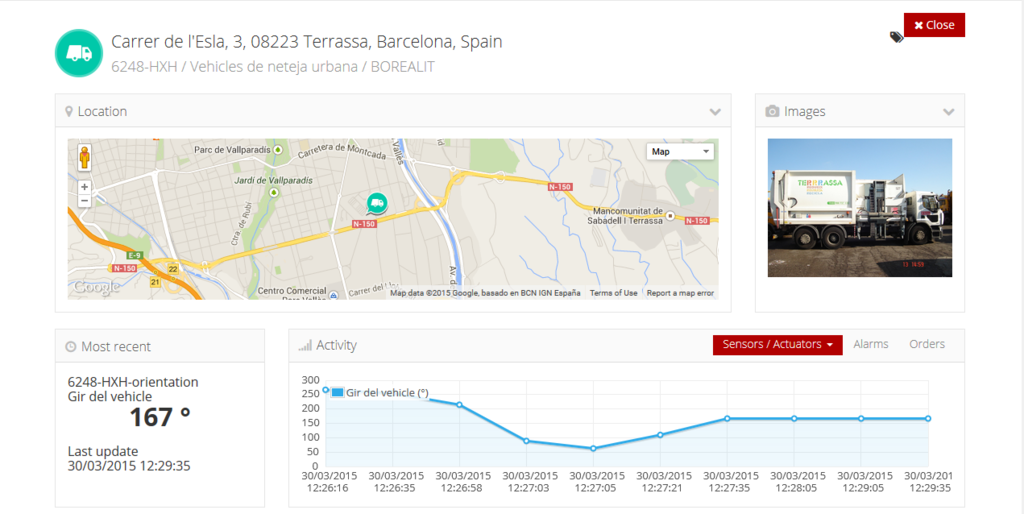Image resolution: width=1024 pixels, height=514 pixels.
Task: Click chart data point at 12:26:58
Action: tap(460, 405)
